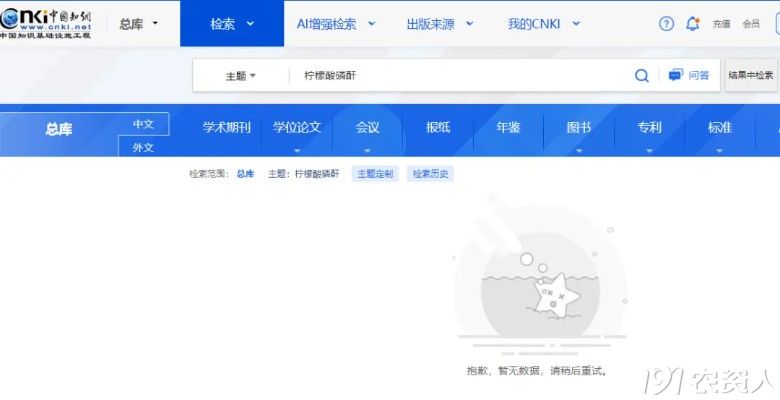Viewport: 780px width, 400px height.
Task: Open the 学术期刊 tab
Action: click(226, 127)
